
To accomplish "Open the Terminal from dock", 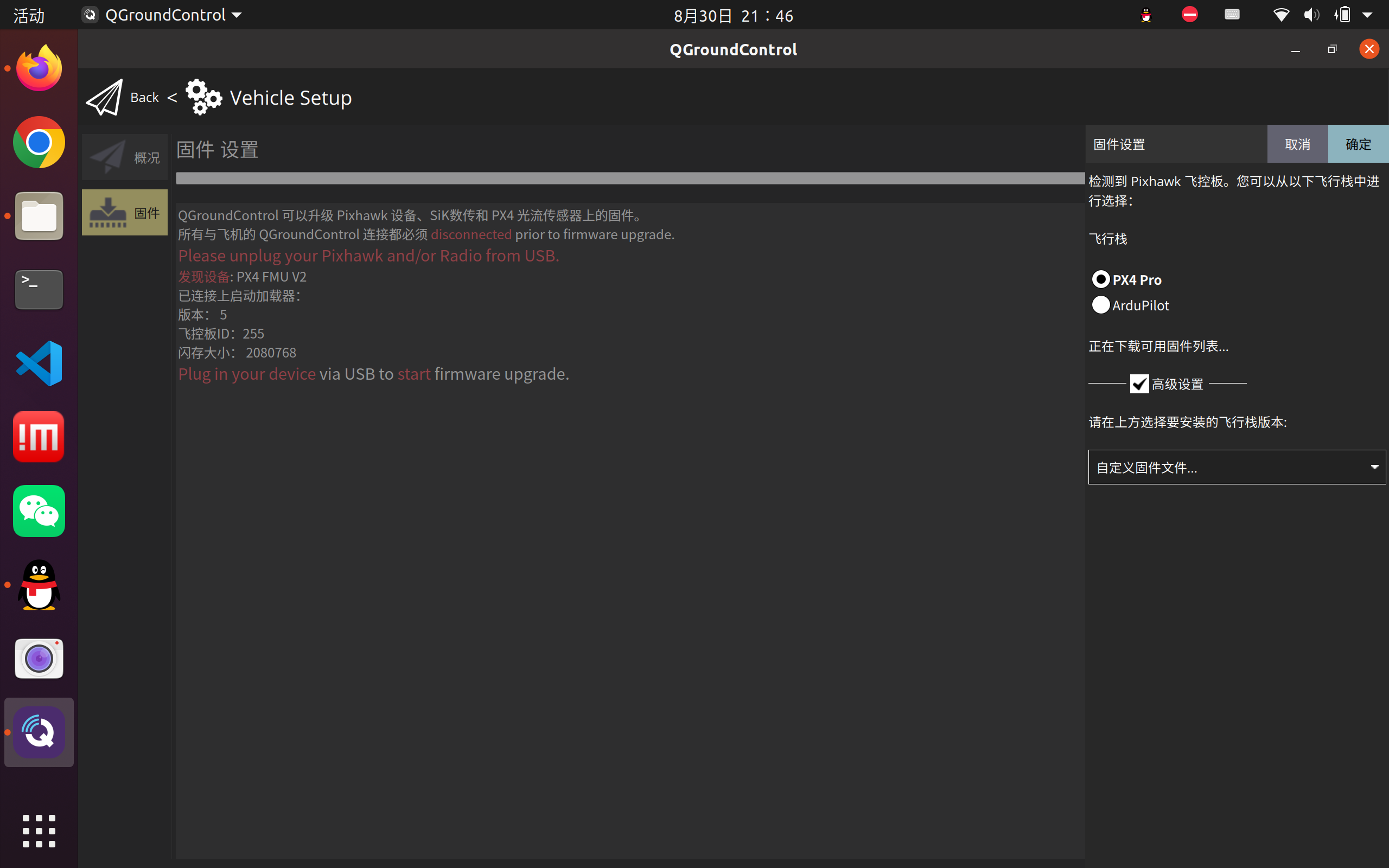I will coord(39,289).
